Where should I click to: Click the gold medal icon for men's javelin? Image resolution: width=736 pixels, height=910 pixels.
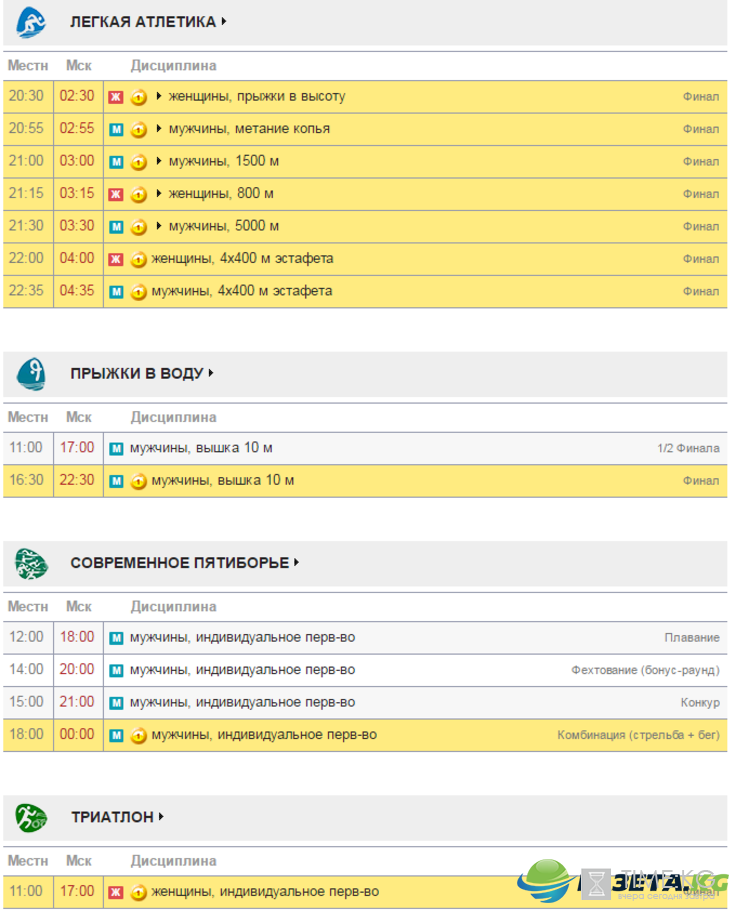coord(138,129)
